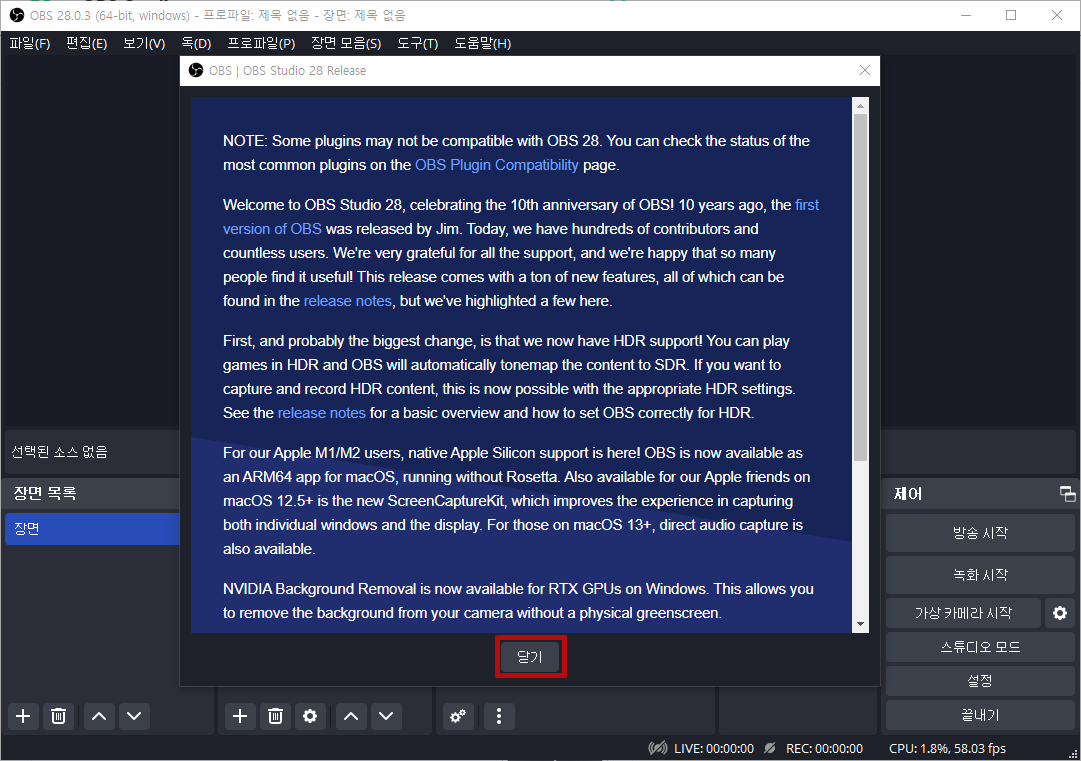The image size is (1081, 761).
Task: Click the REC recording status icon
Action: [770, 748]
